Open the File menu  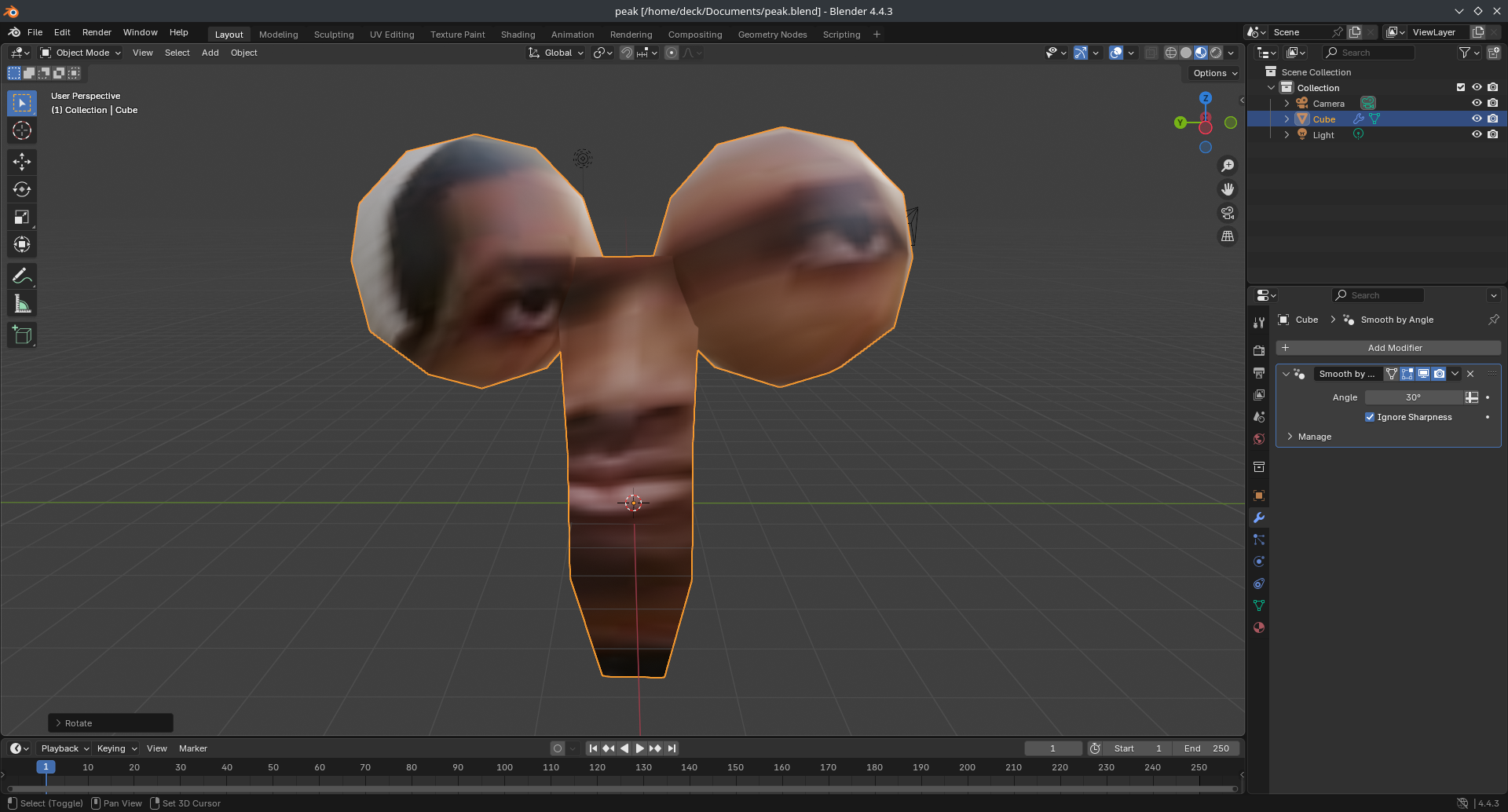[35, 32]
